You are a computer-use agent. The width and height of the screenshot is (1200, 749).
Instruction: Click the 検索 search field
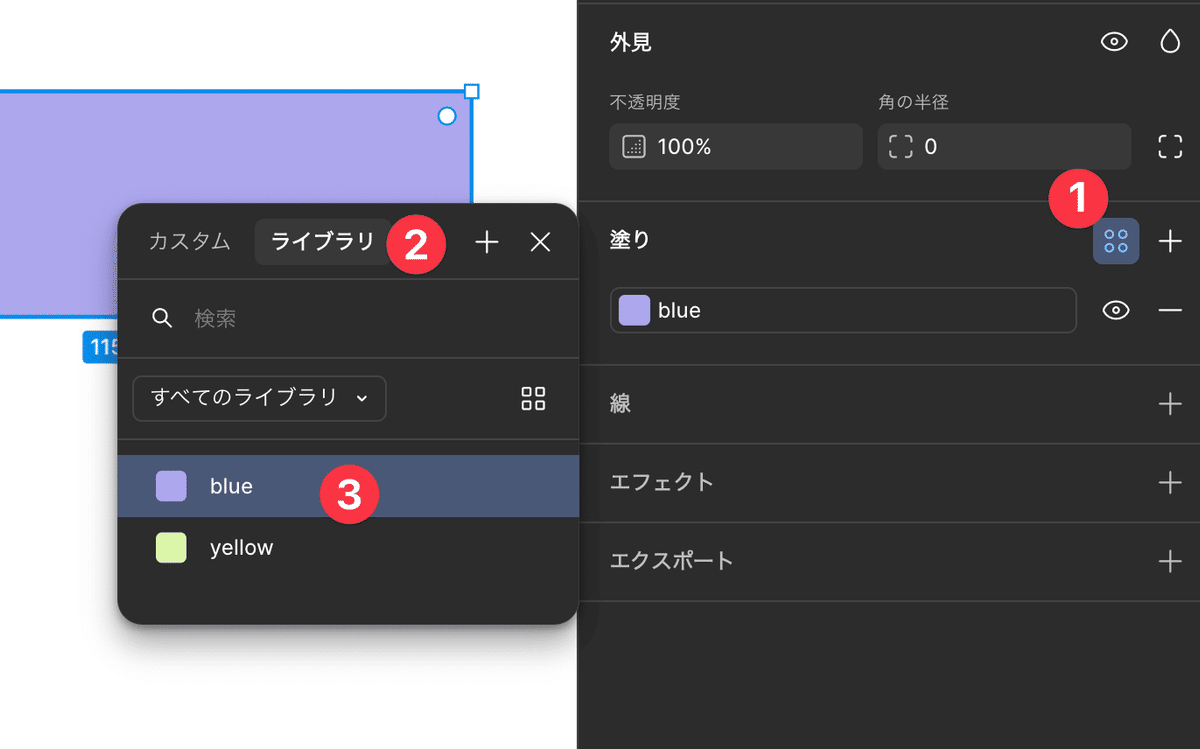point(350,318)
